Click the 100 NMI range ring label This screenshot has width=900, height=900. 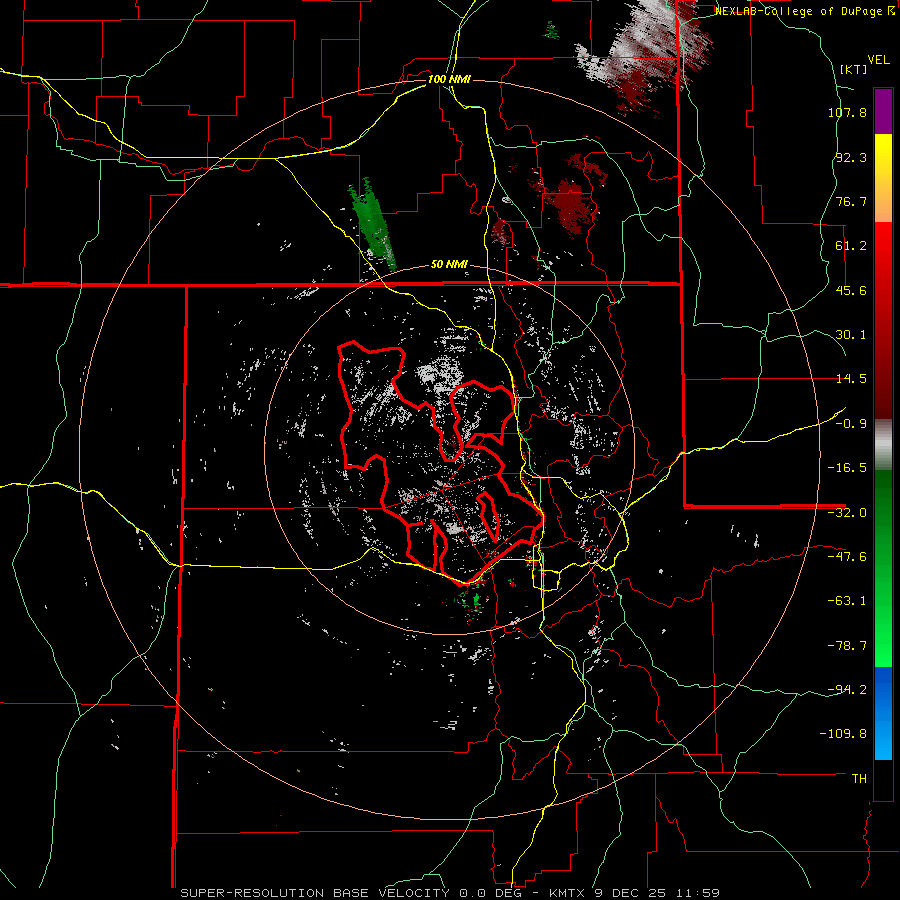pyautogui.click(x=449, y=79)
